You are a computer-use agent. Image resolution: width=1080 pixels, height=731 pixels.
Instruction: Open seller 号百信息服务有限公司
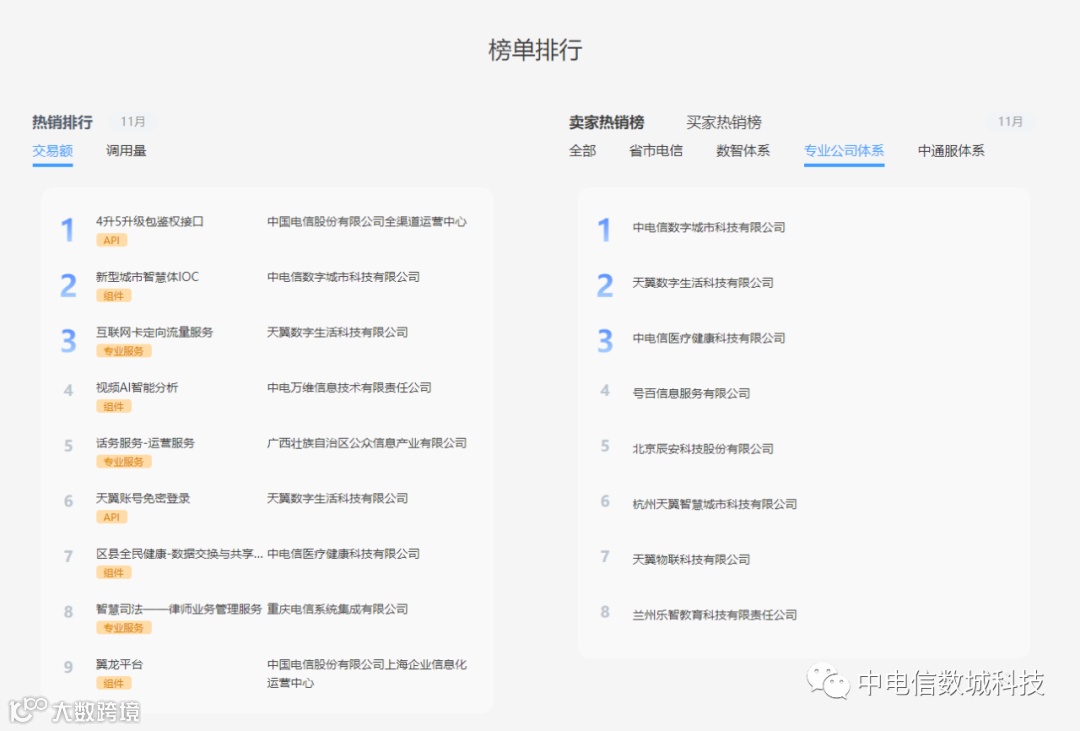point(691,393)
